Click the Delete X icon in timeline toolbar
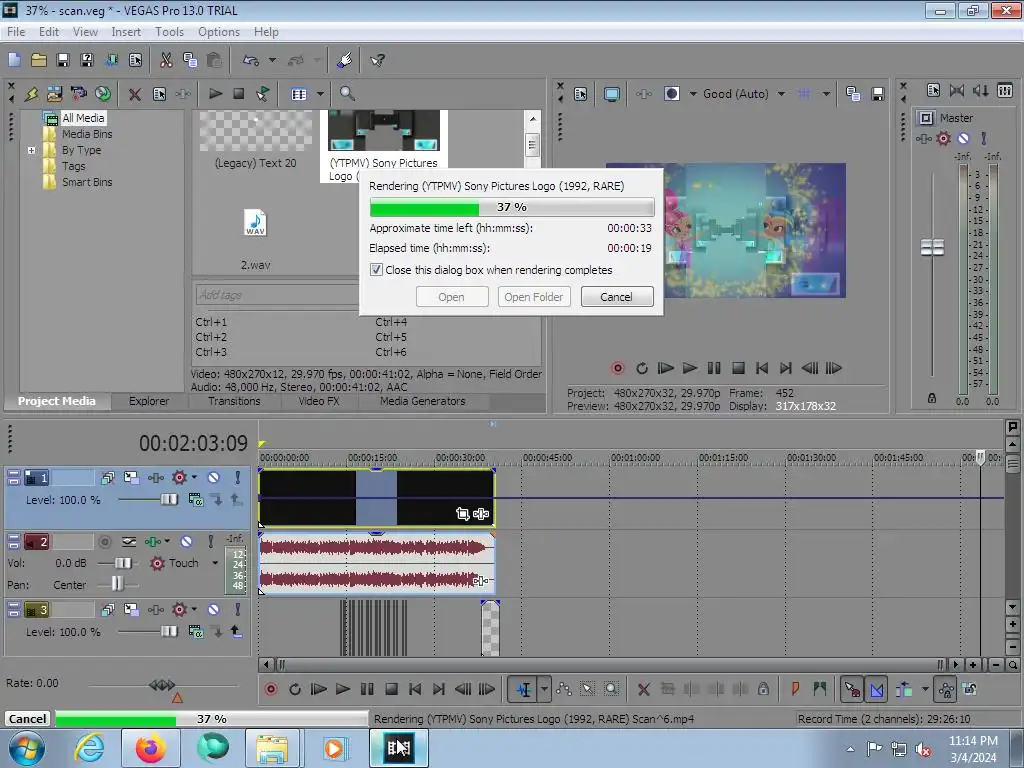This screenshot has height=768, width=1024. pos(643,689)
